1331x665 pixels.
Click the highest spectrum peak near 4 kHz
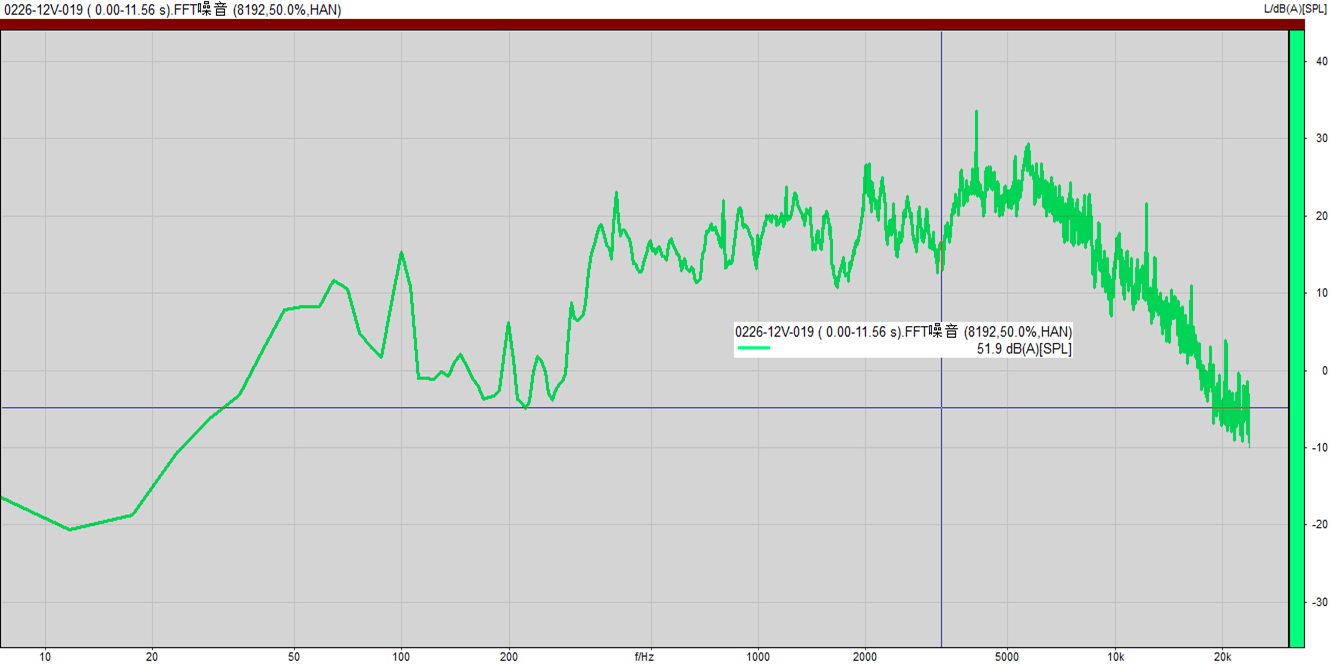click(976, 112)
